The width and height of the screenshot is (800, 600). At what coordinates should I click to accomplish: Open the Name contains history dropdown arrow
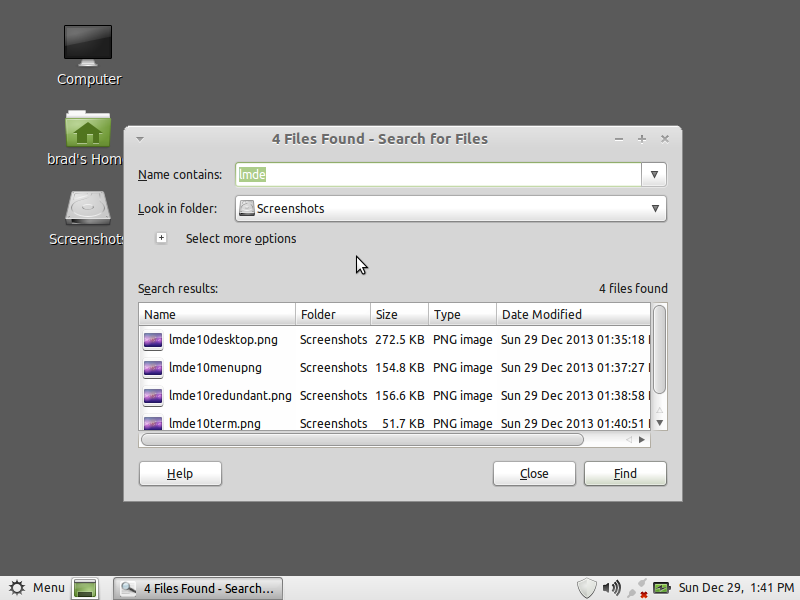click(654, 174)
